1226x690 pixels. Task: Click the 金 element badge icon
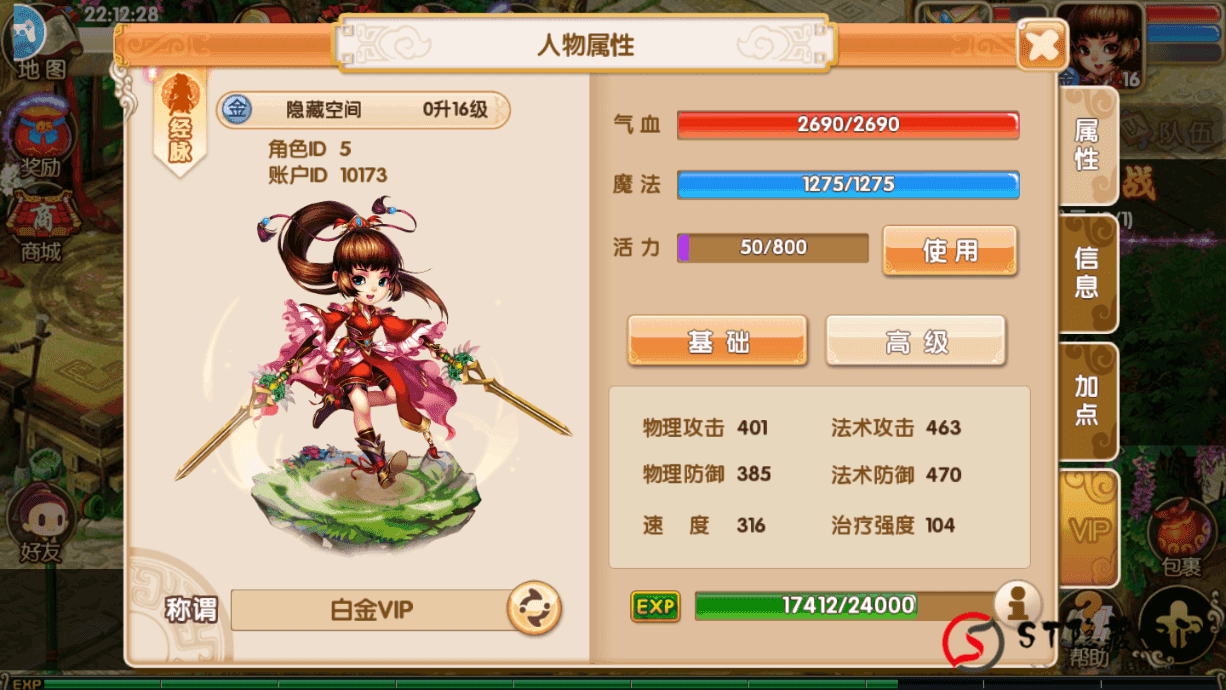click(x=237, y=109)
